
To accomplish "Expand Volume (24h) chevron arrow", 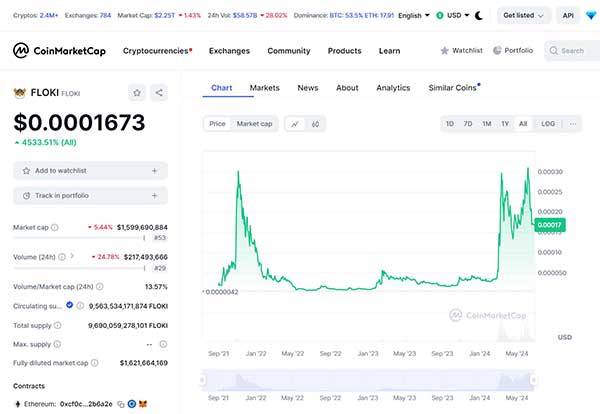I will click(x=72, y=256).
